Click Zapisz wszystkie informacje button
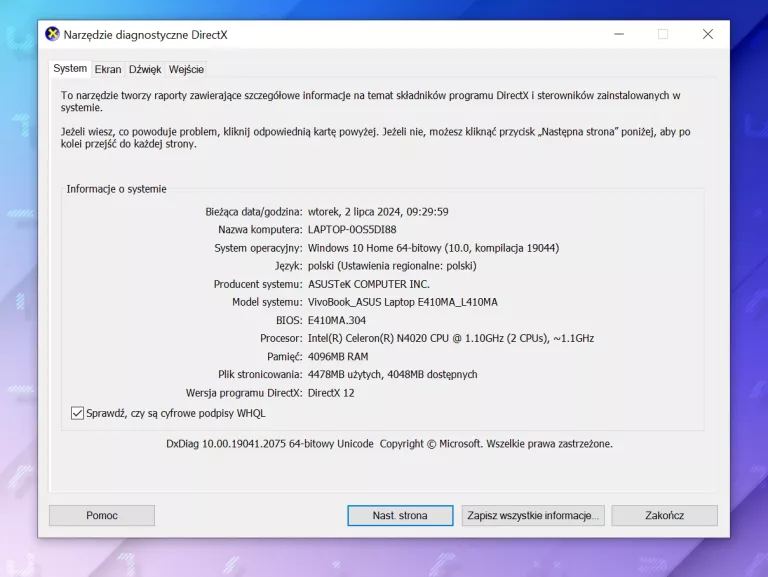Image resolution: width=768 pixels, height=577 pixels. 533,516
